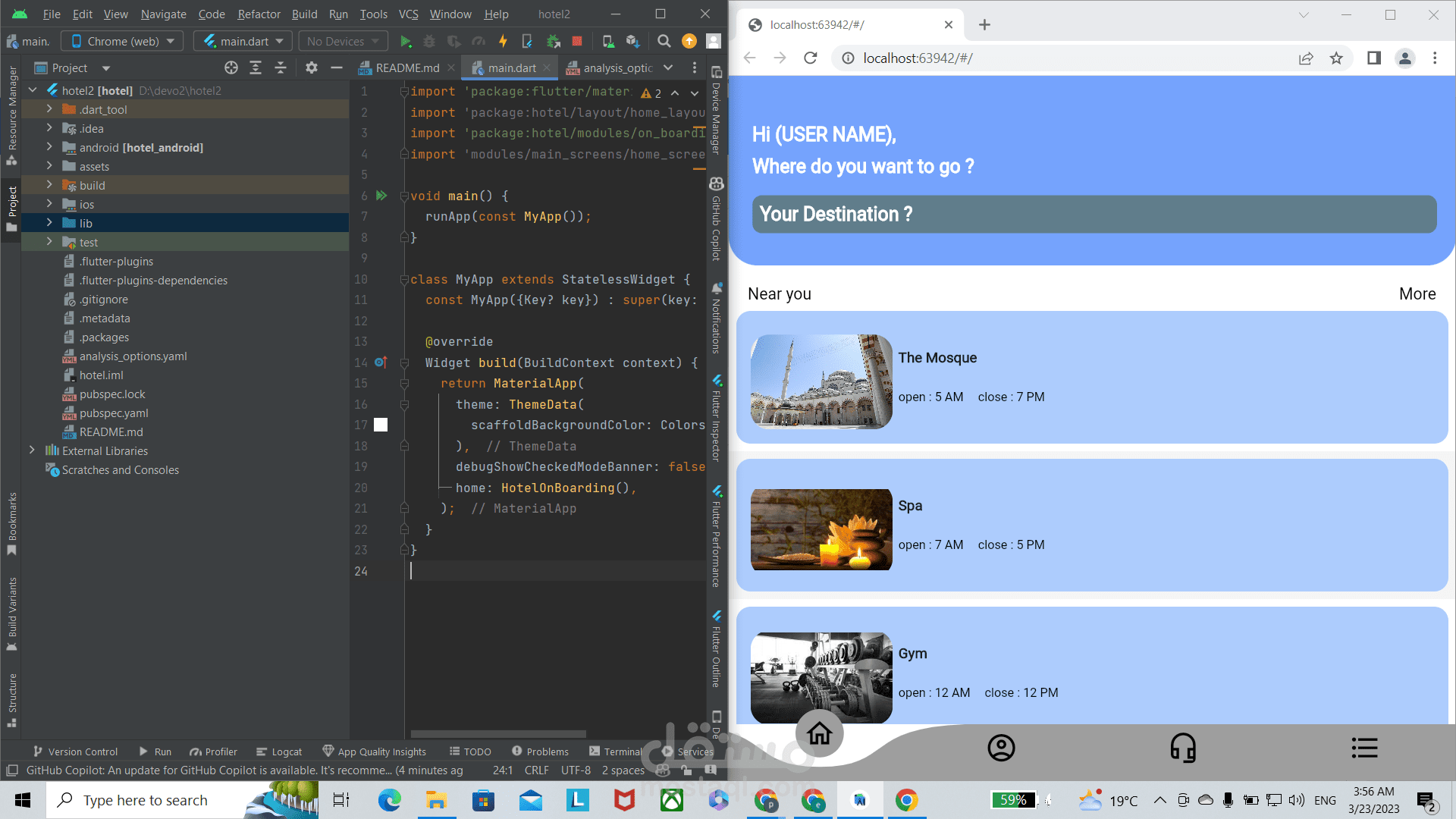Screen dimensions: 1456x819
Task: Switch to the README.md editor tab
Action: point(407,67)
